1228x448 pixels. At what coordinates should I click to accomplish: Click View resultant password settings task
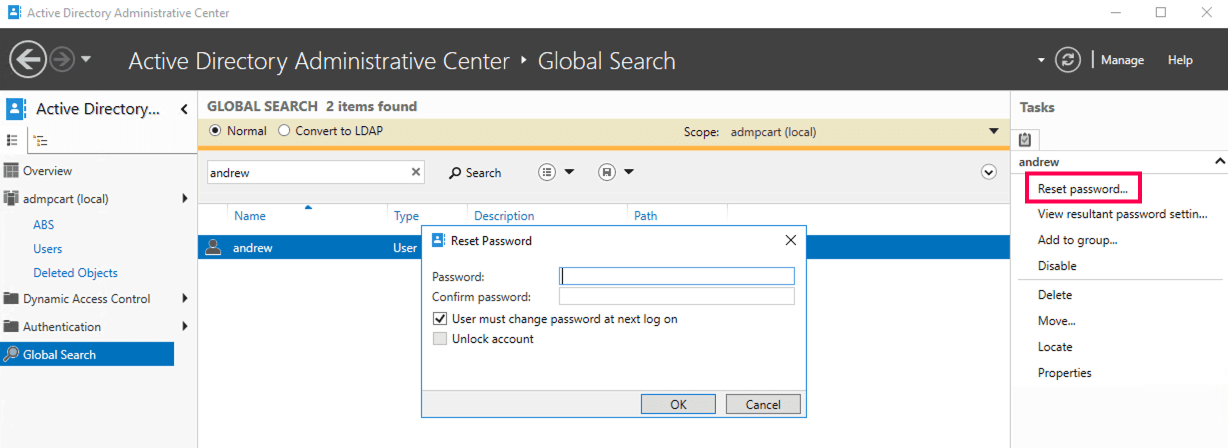click(x=1123, y=214)
